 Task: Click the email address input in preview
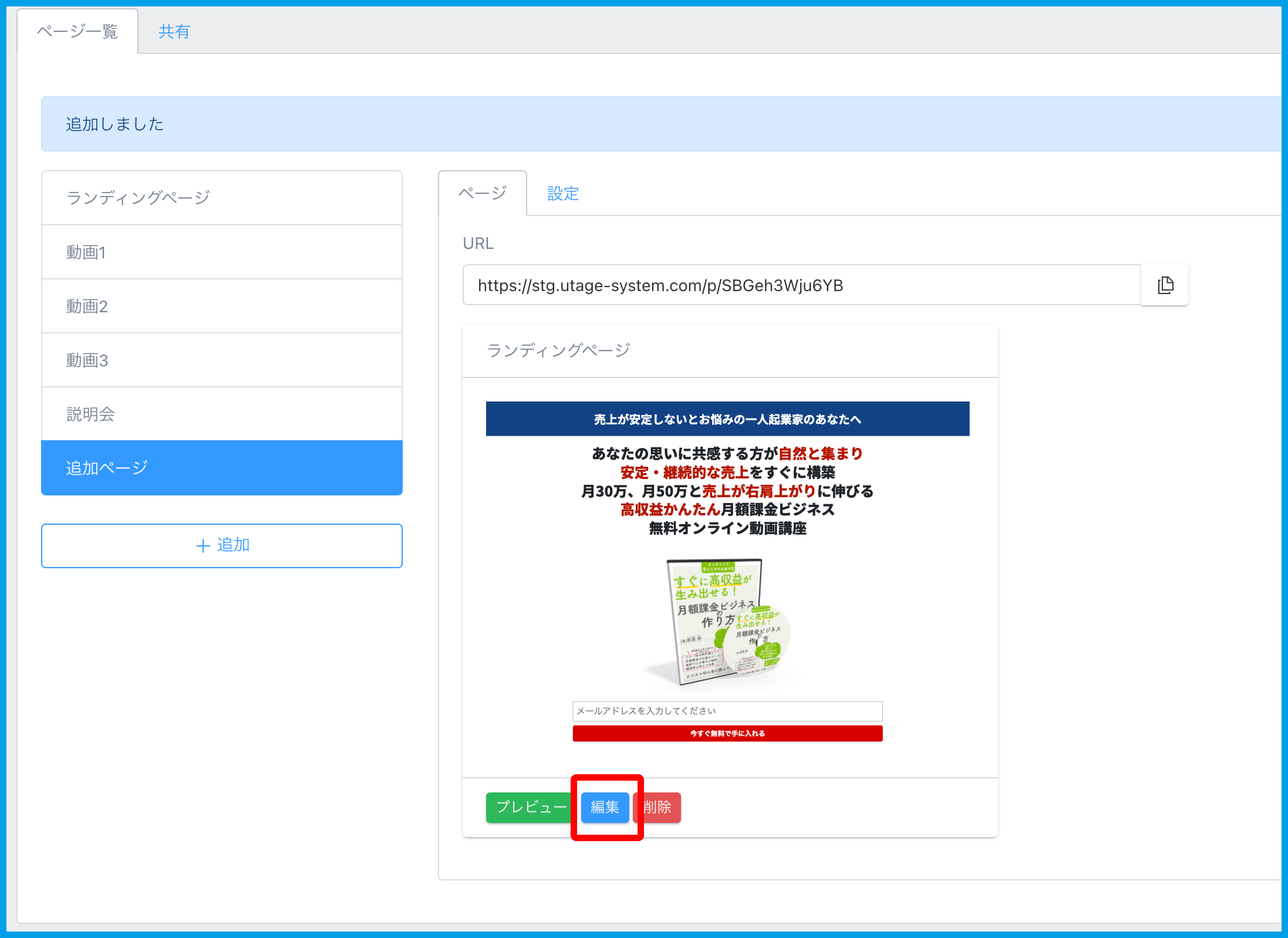(x=727, y=711)
